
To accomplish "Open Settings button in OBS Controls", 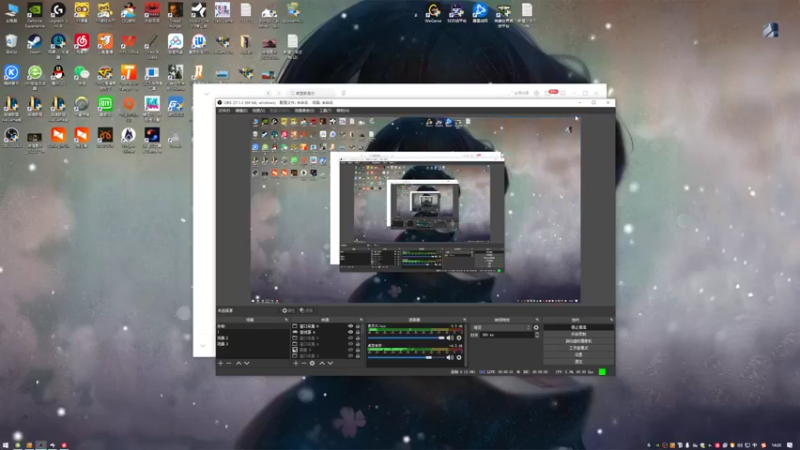I will pyautogui.click(x=579, y=355).
